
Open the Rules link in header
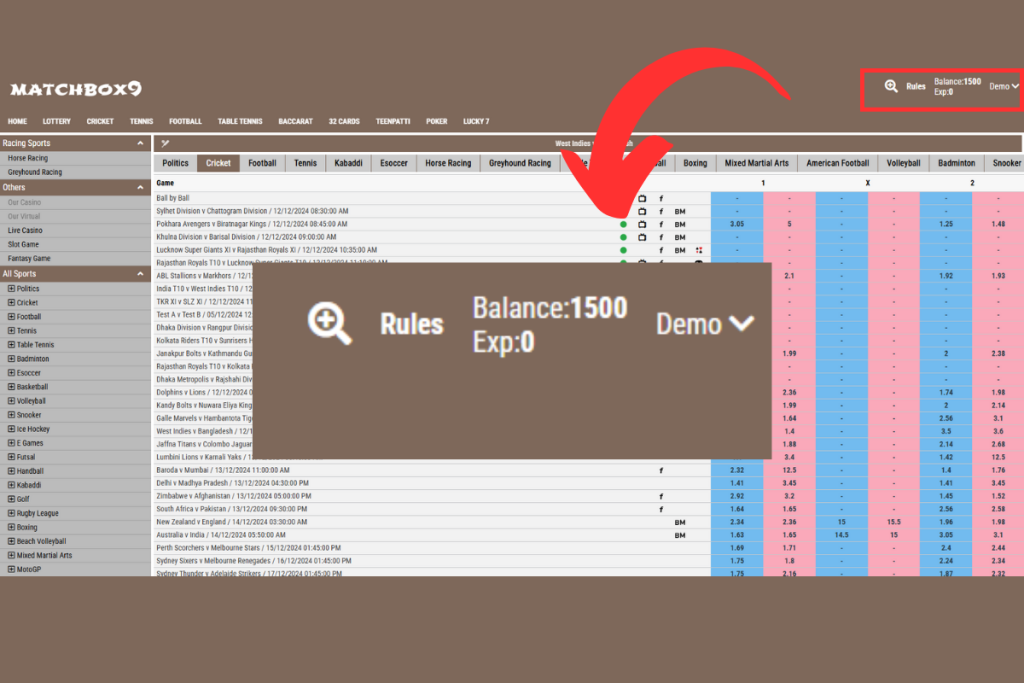click(x=916, y=86)
